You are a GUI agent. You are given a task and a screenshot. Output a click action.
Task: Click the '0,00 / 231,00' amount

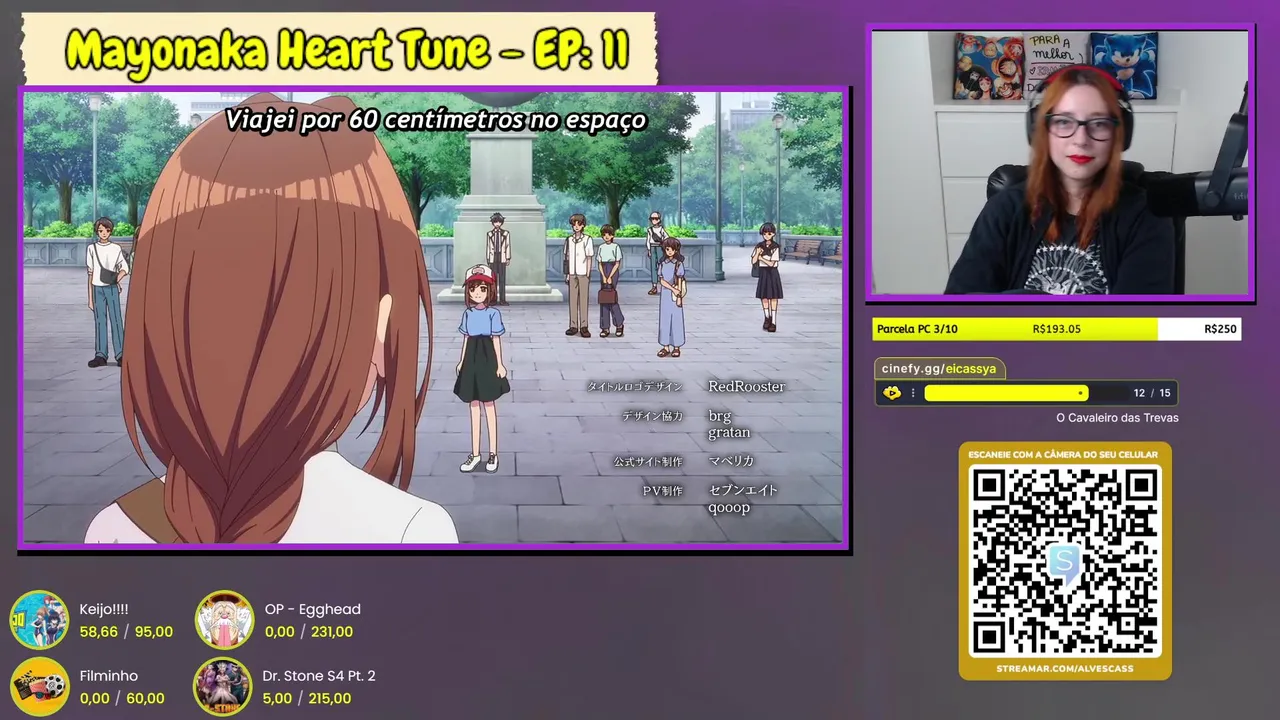309,632
